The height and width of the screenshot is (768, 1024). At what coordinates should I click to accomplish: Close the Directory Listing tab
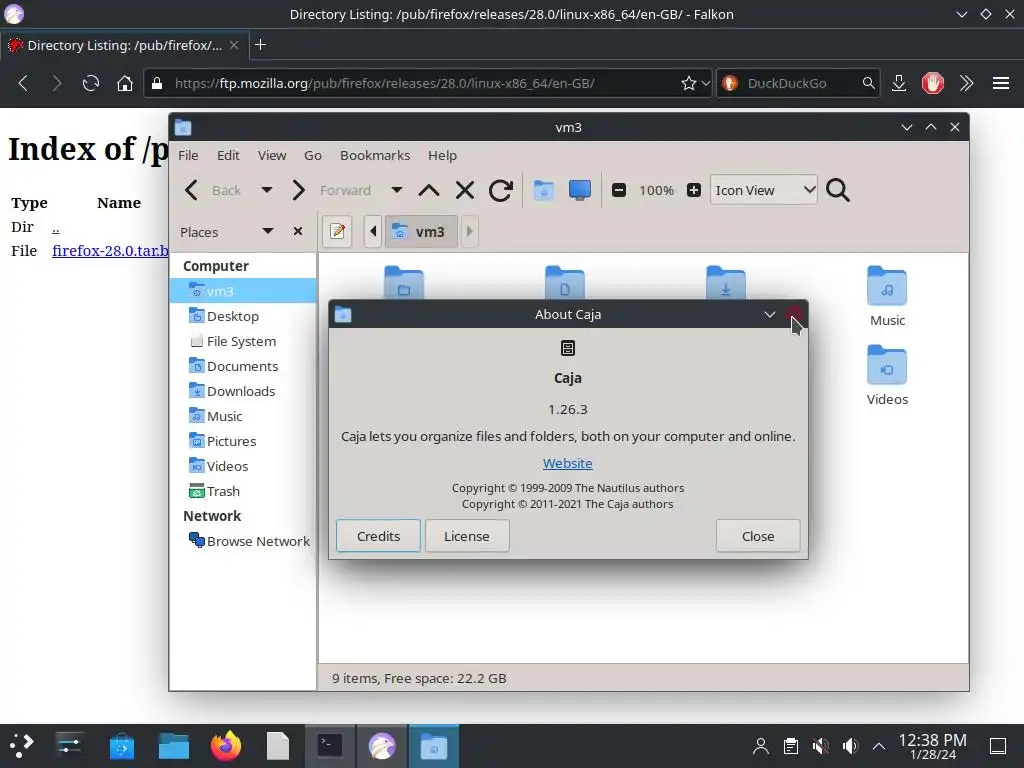tap(234, 45)
